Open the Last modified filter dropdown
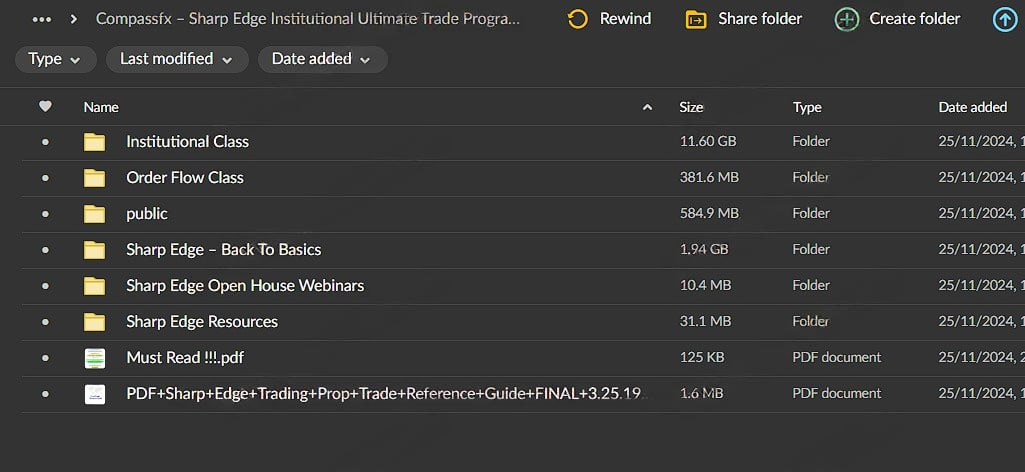This screenshot has width=1025, height=472. coord(176,59)
